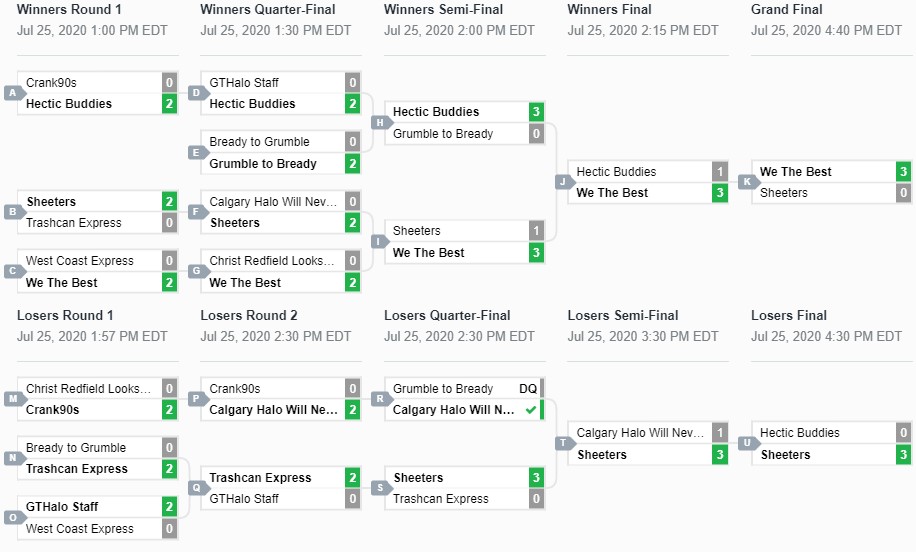Image resolution: width=916 pixels, height=552 pixels.
Task: Open Sheeters in the Losers Final match
Action: pyautogui.click(x=786, y=455)
